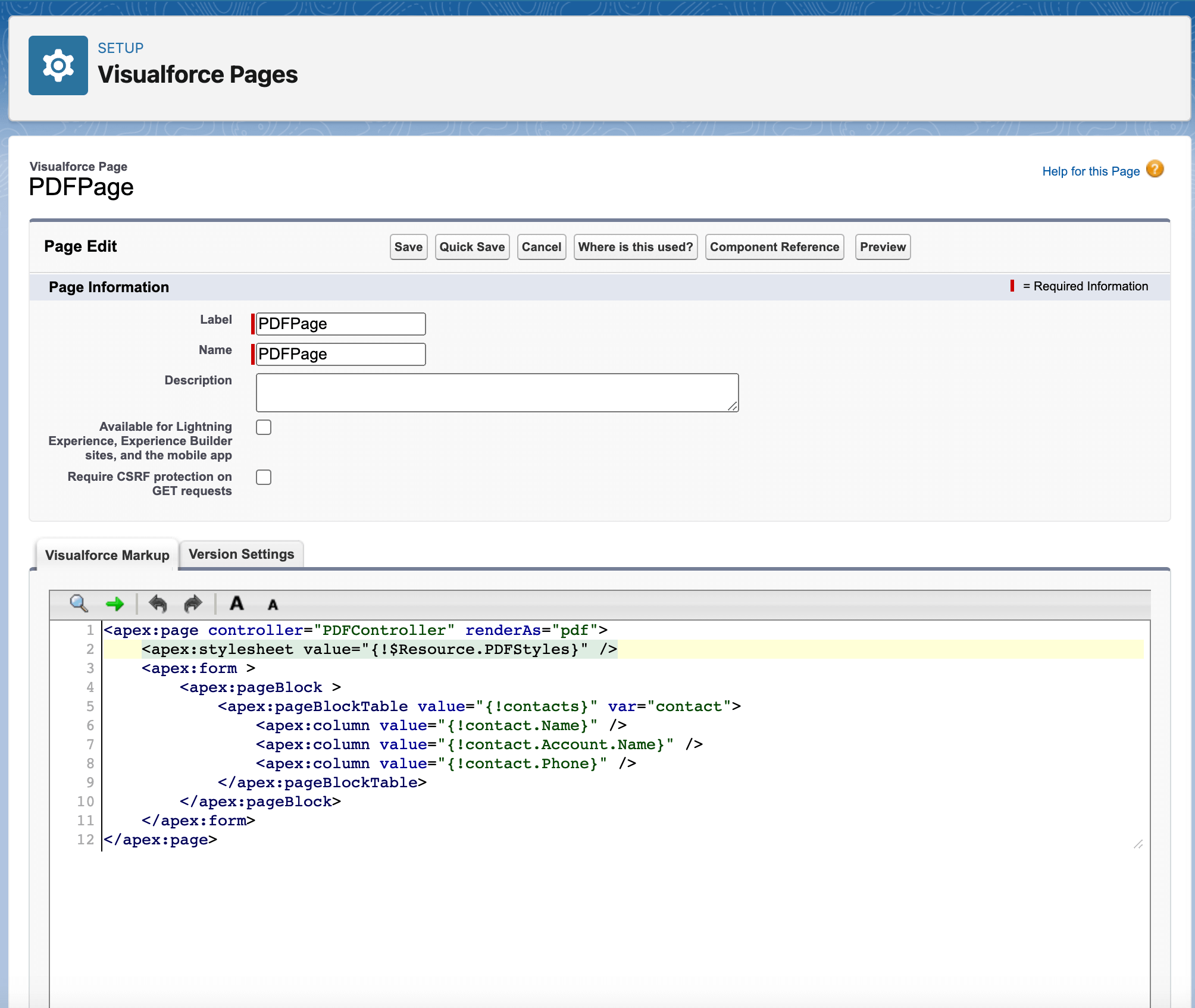This screenshot has width=1195, height=1008.
Task: Redo the last edit in the markup editor
Action: tap(192, 604)
